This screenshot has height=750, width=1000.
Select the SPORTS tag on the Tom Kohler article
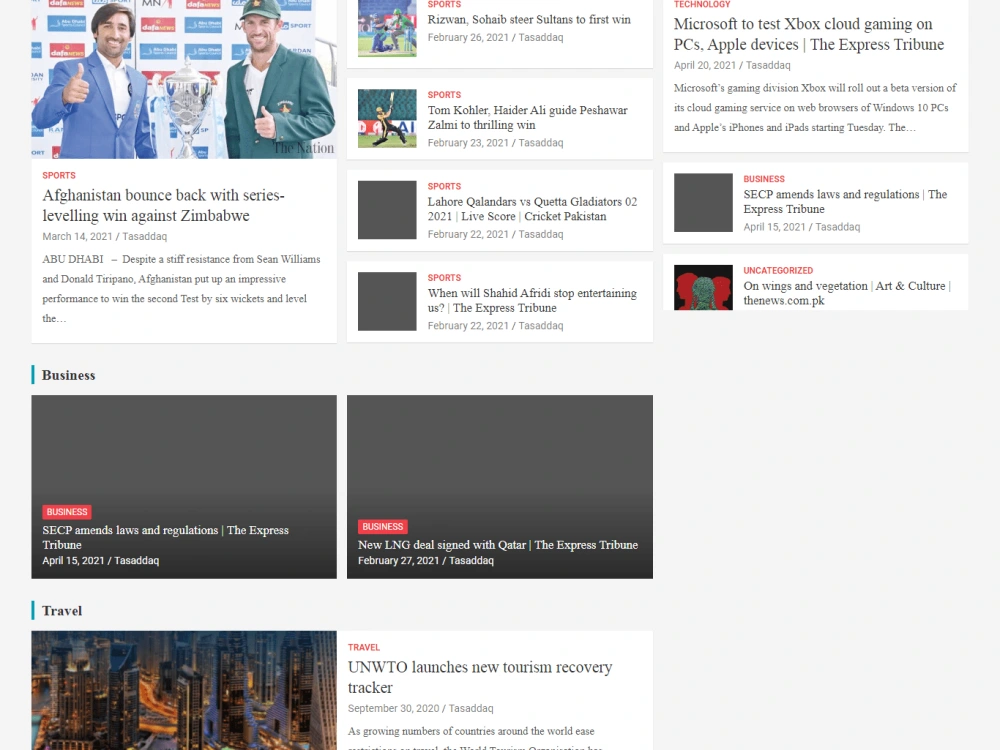444,94
